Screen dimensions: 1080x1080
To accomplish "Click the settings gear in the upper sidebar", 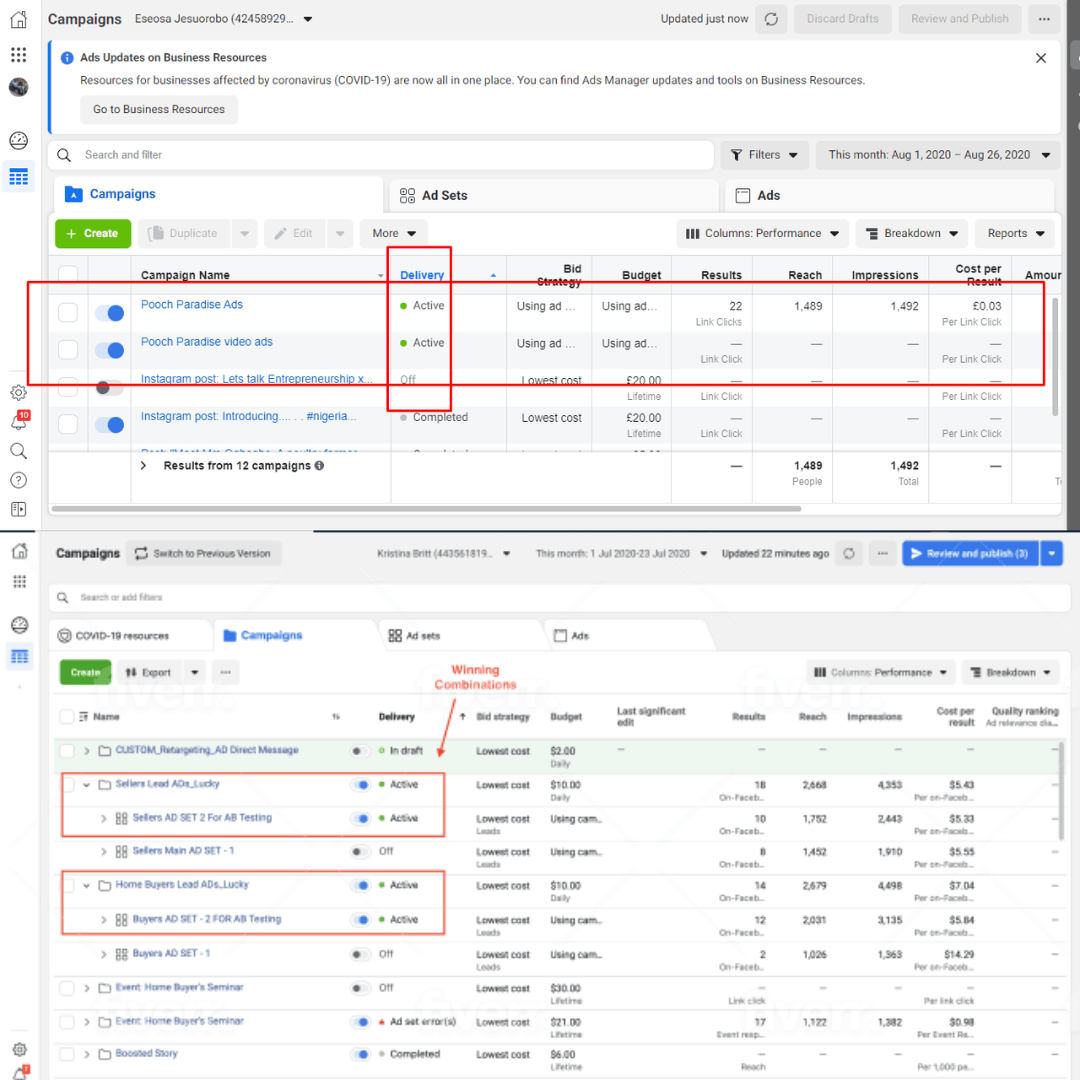I will tap(18, 393).
